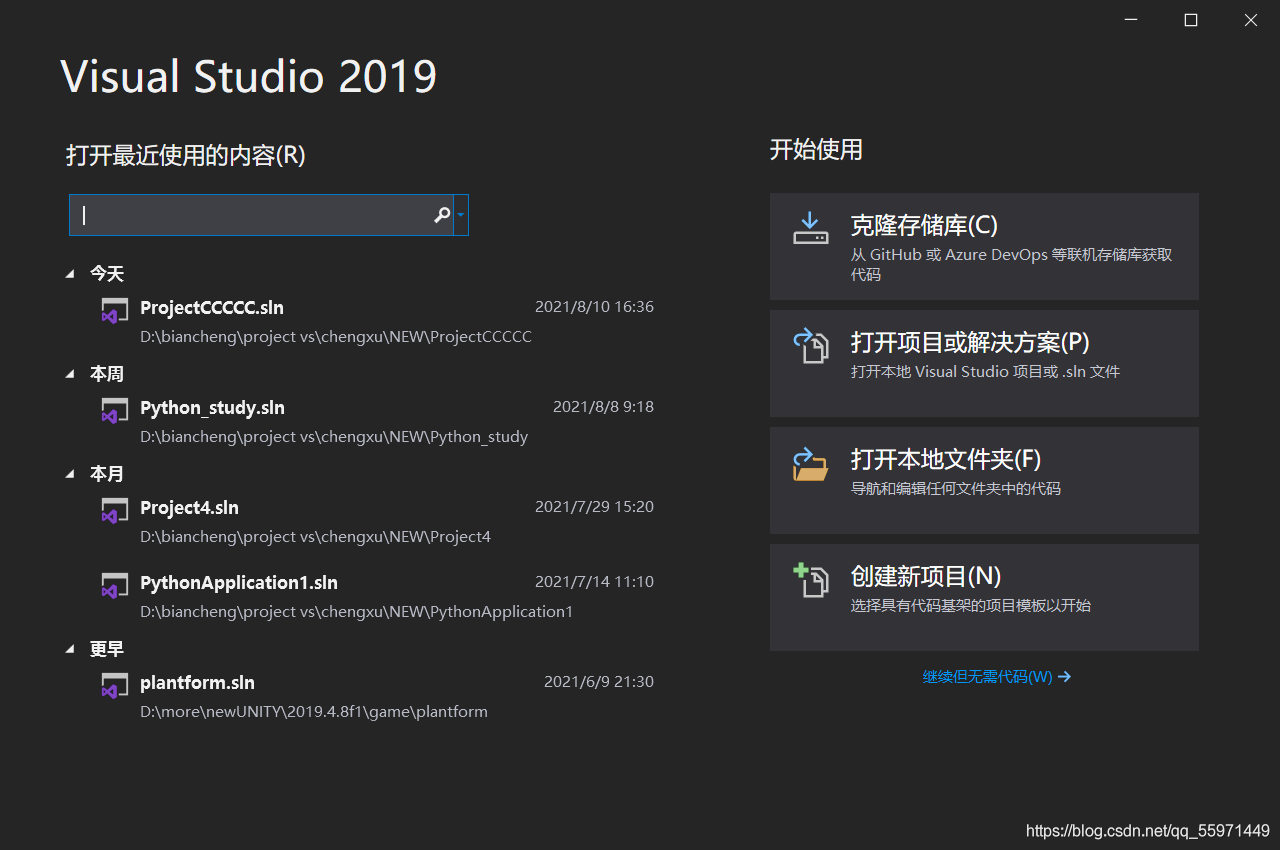Viewport: 1280px width, 850px height.
Task: Choose 打开项目或解决方案(P)
Action: (x=984, y=363)
